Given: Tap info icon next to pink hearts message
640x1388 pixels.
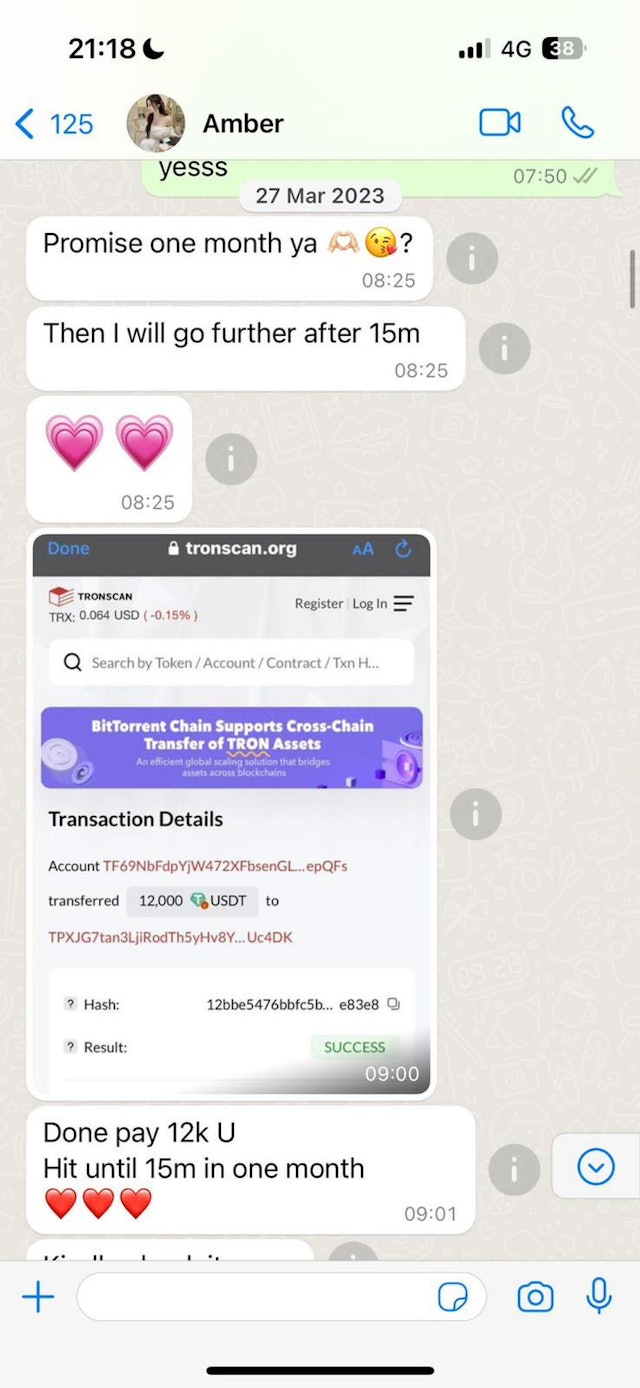Looking at the screenshot, I should (231, 459).
